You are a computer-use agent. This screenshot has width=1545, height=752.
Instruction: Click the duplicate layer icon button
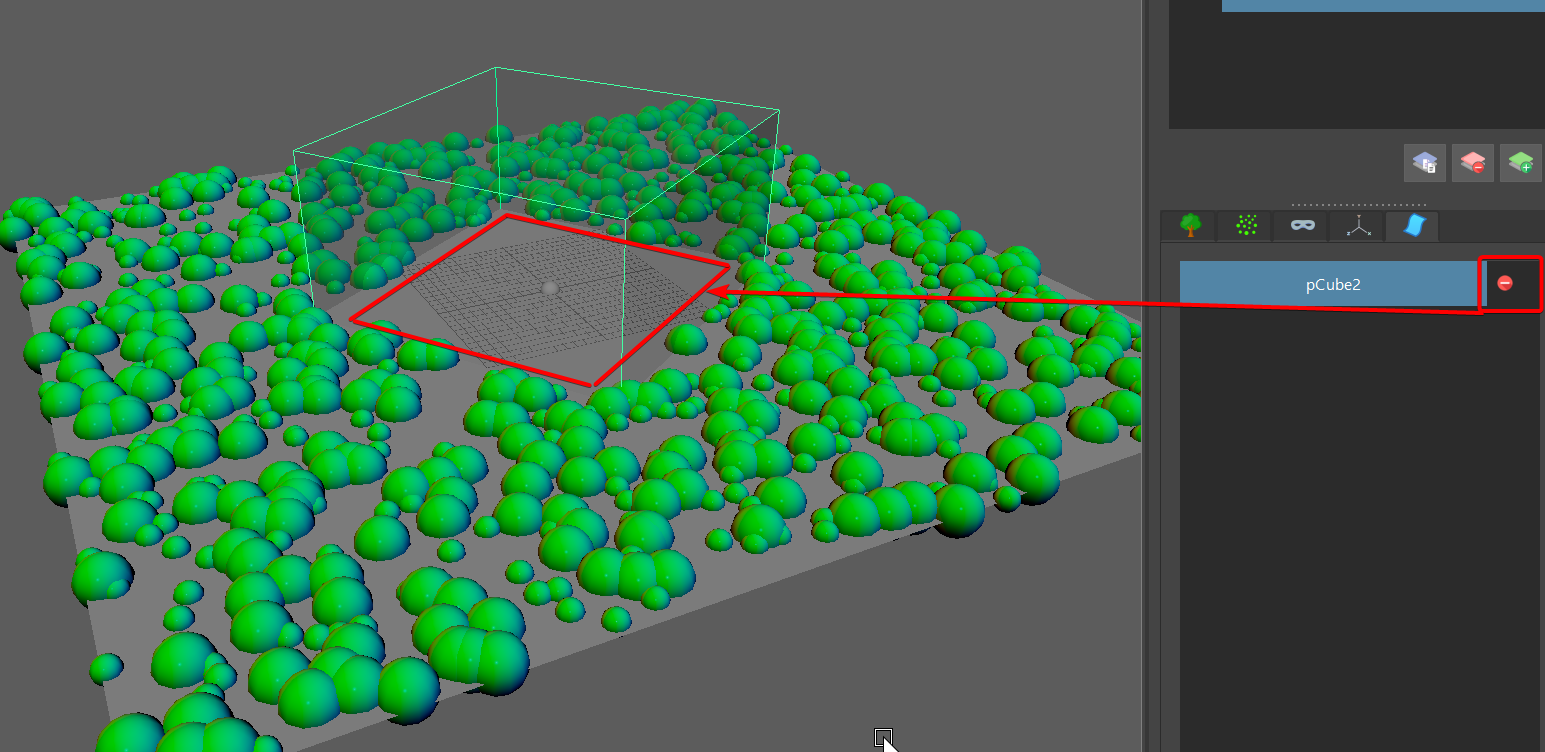click(1424, 163)
